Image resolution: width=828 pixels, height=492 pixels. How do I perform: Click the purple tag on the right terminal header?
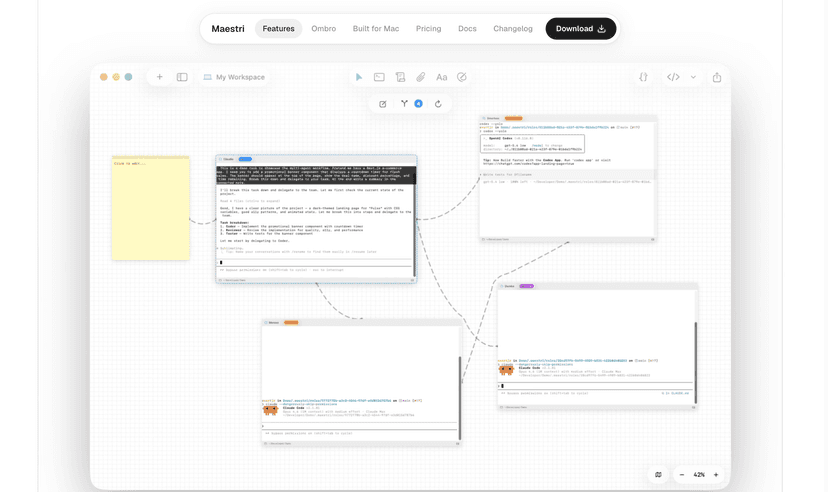[526, 286]
